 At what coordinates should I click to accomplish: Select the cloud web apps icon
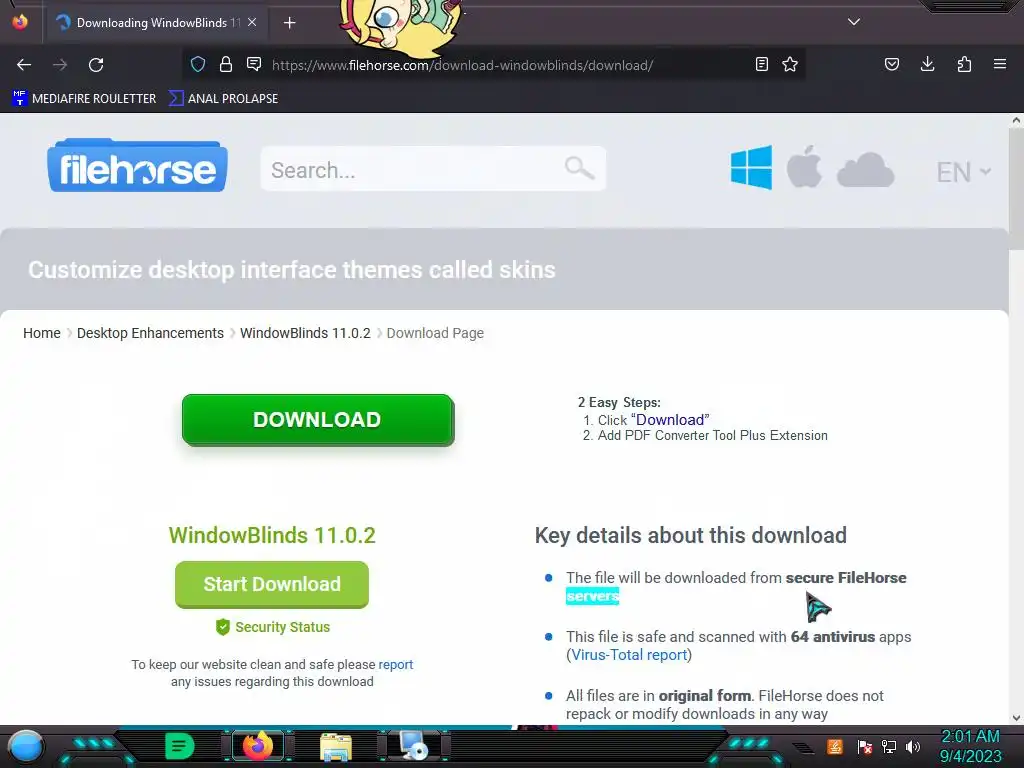tap(865, 170)
